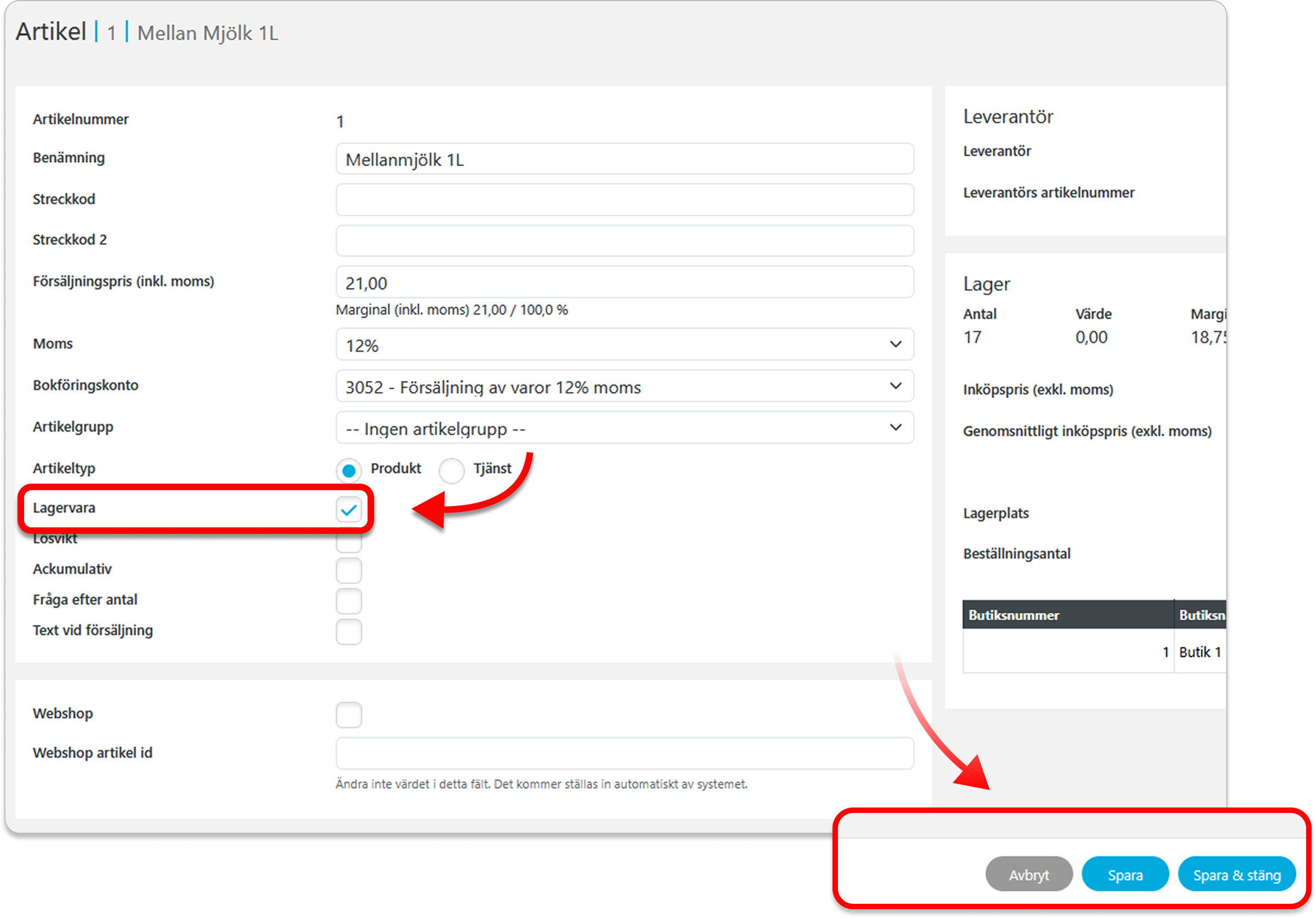Click store number 1 cell in table
Screen dimensions: 1316x918
pyautogui.click(x=1068, y=652)
